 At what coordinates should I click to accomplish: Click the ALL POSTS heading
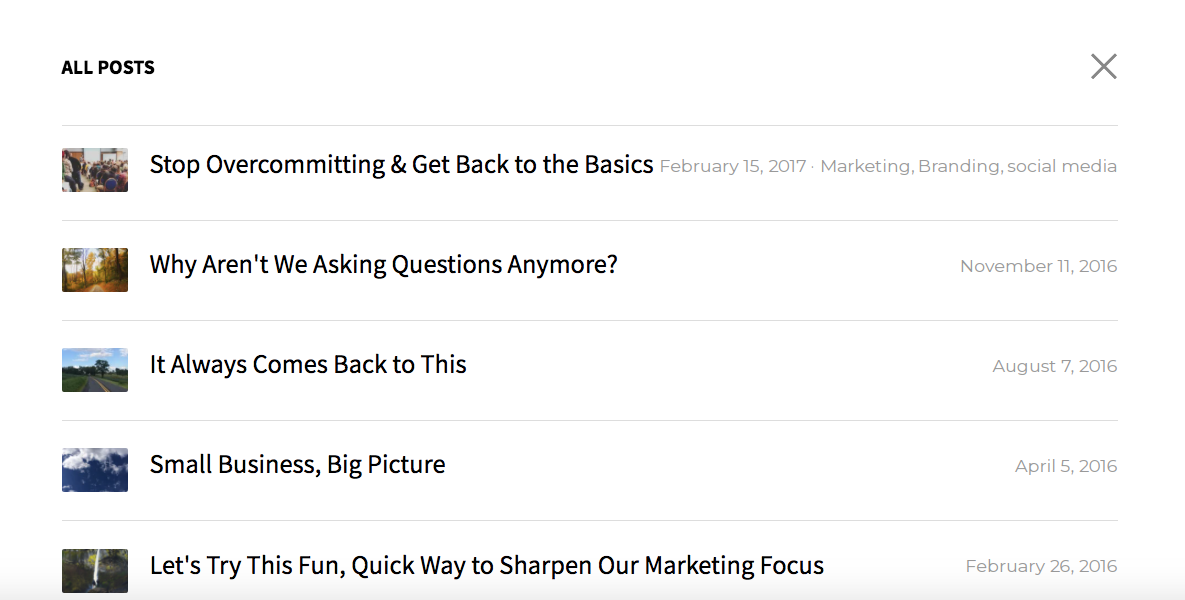[108, 67]
